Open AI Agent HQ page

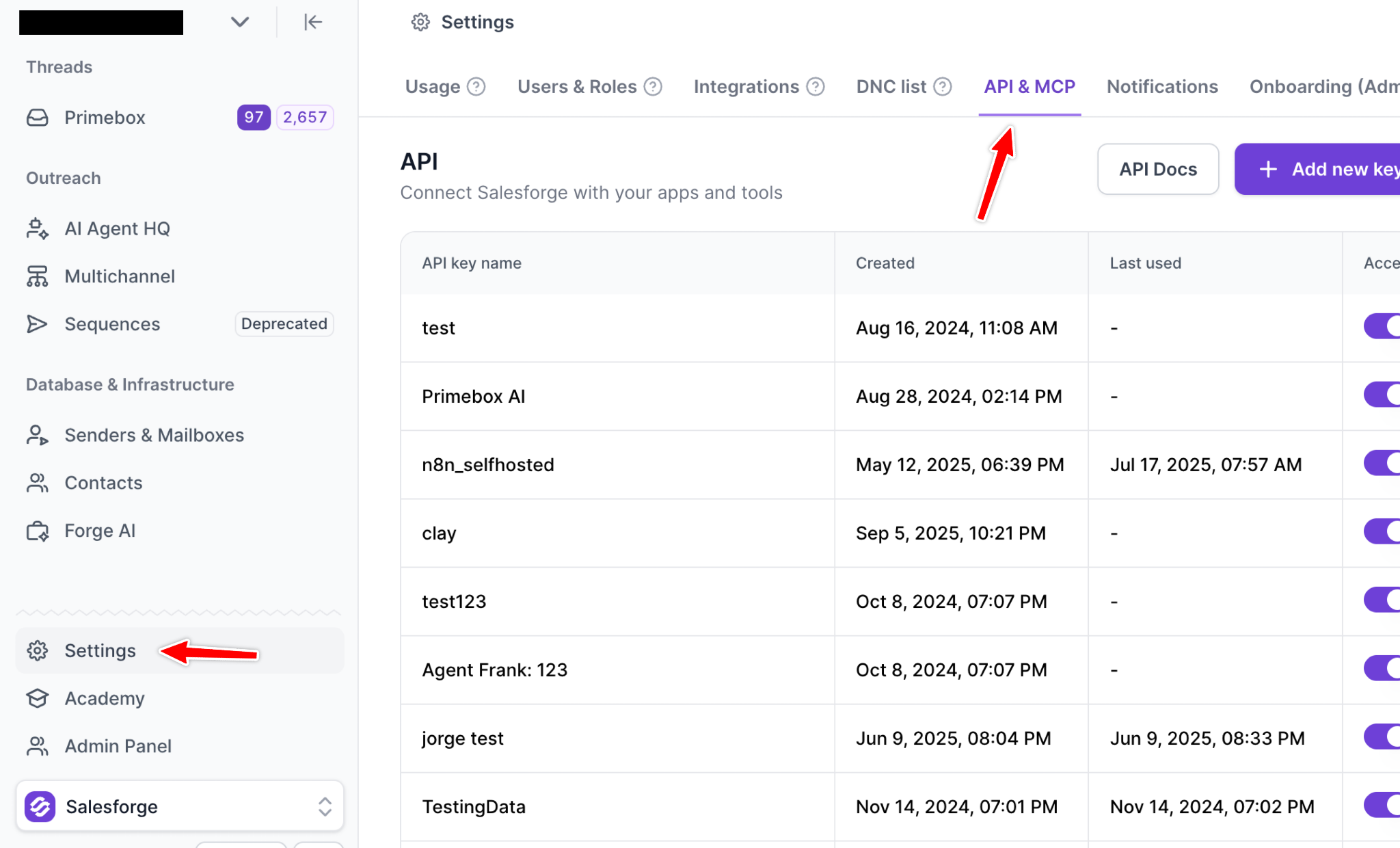pyautogui.click(x=117, y=228)
